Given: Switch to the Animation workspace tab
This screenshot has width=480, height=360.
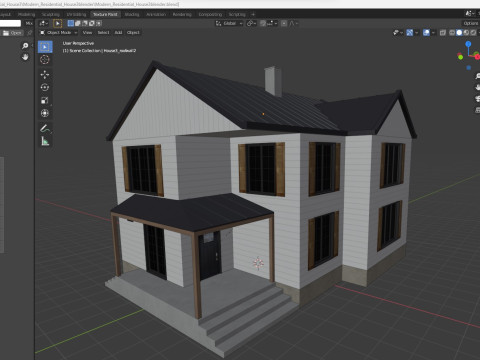Looking at the screenshot, I should point(156,14).
